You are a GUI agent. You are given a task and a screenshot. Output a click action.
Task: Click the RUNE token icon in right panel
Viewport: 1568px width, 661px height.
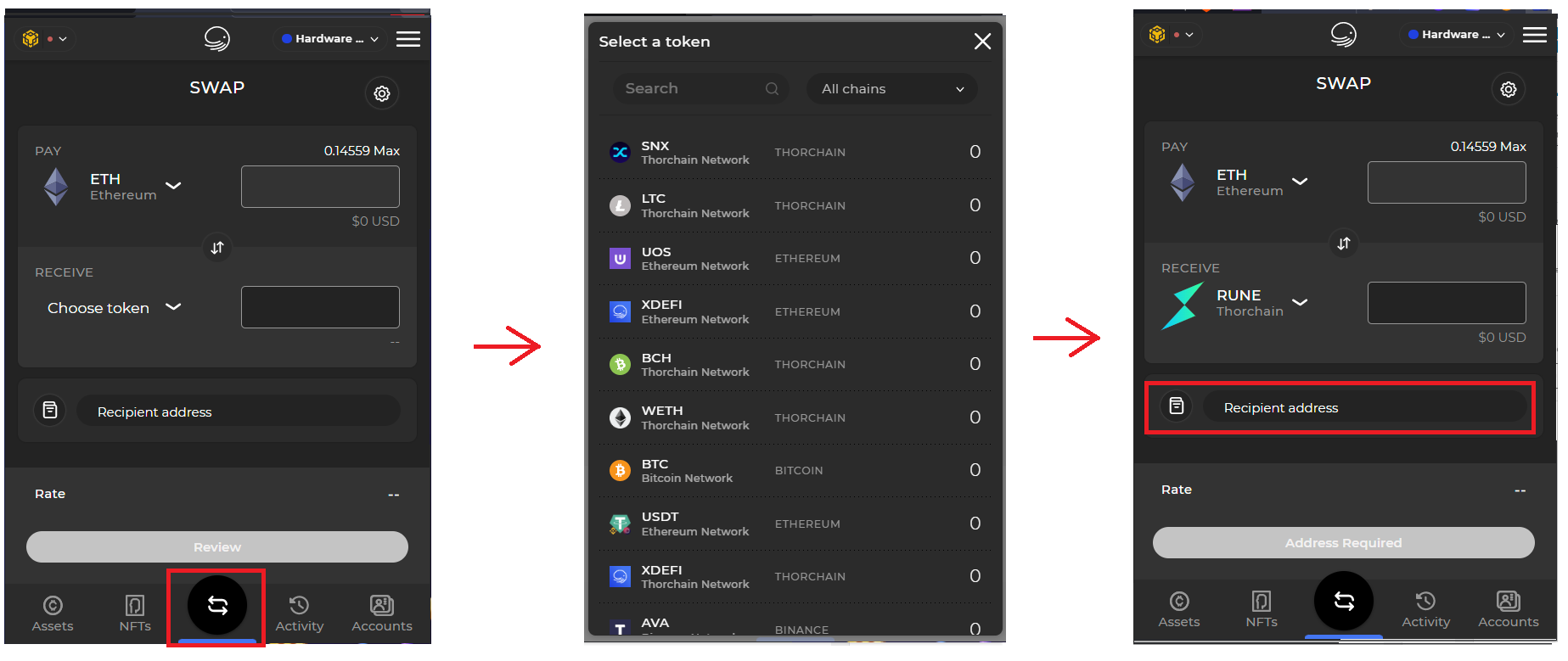tap(1183, 305)
